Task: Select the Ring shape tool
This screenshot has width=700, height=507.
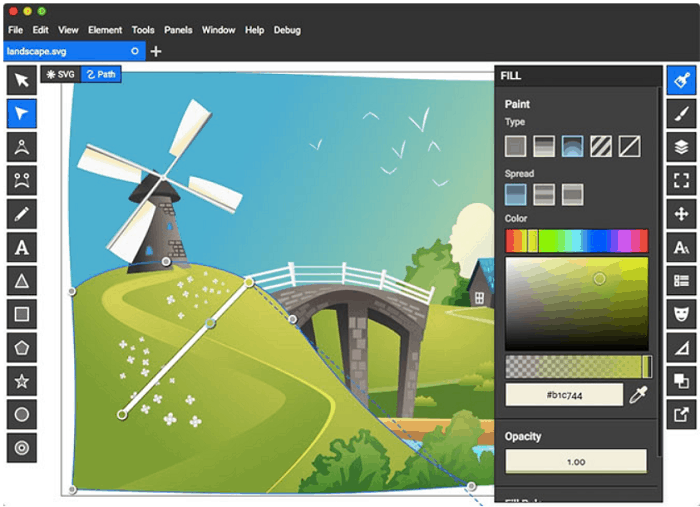Action: 21,448
